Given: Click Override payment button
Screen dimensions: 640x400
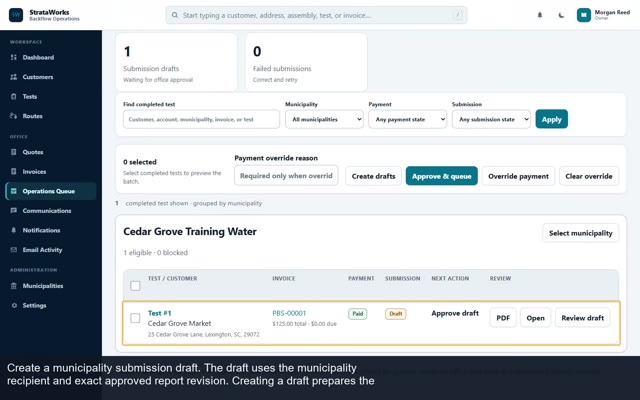Looking at the screenshot, I should click(518, 176).
